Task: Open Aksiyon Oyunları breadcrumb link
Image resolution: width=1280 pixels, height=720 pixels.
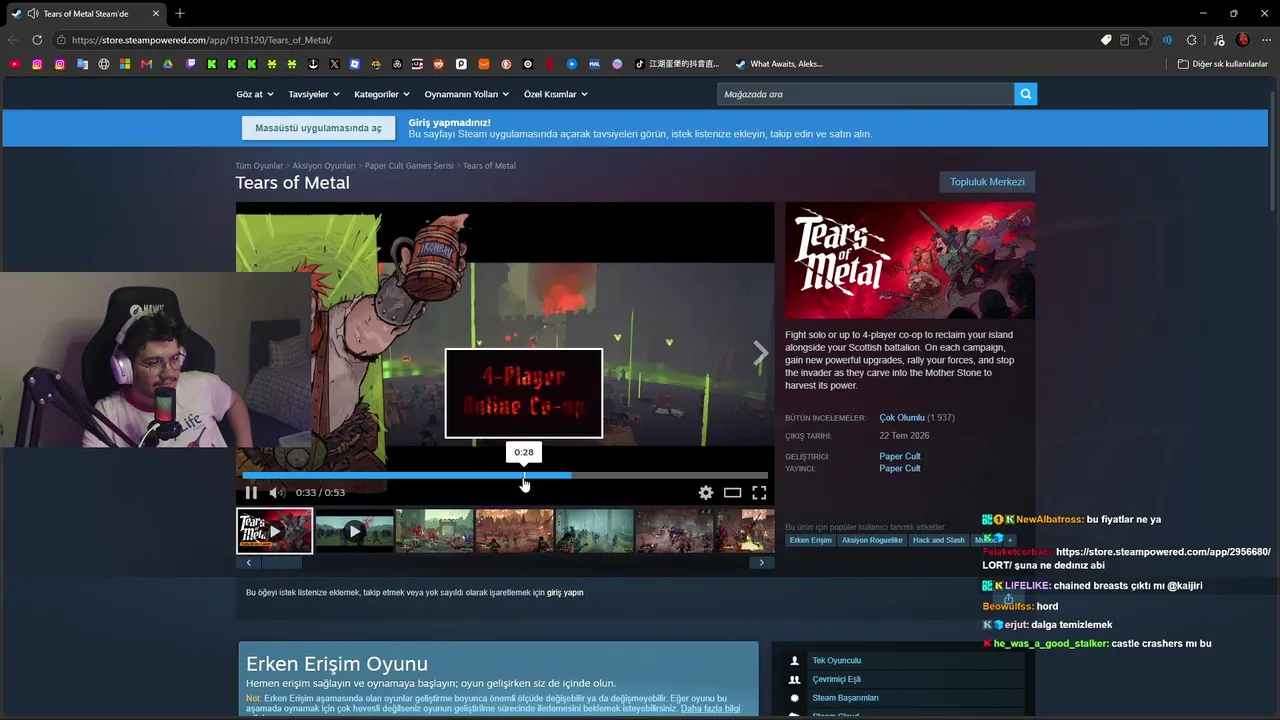Action: [x=324, y=166]
